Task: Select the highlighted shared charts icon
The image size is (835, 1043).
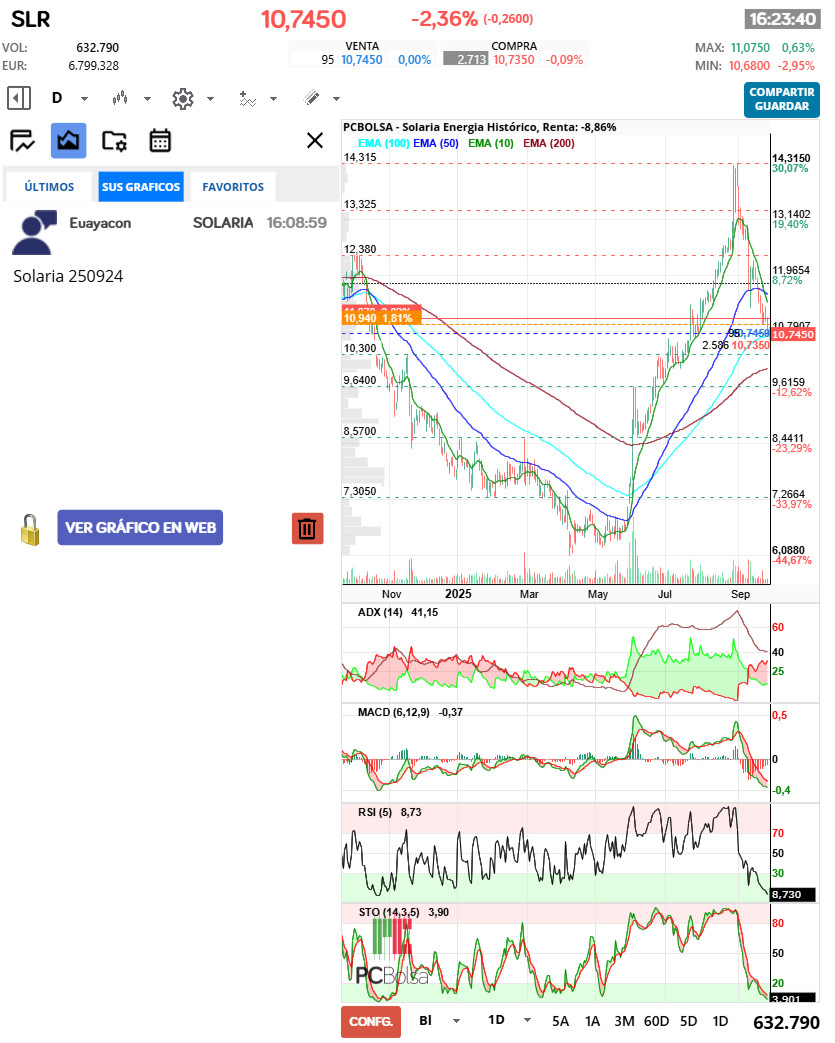Action: pos(68,141)
